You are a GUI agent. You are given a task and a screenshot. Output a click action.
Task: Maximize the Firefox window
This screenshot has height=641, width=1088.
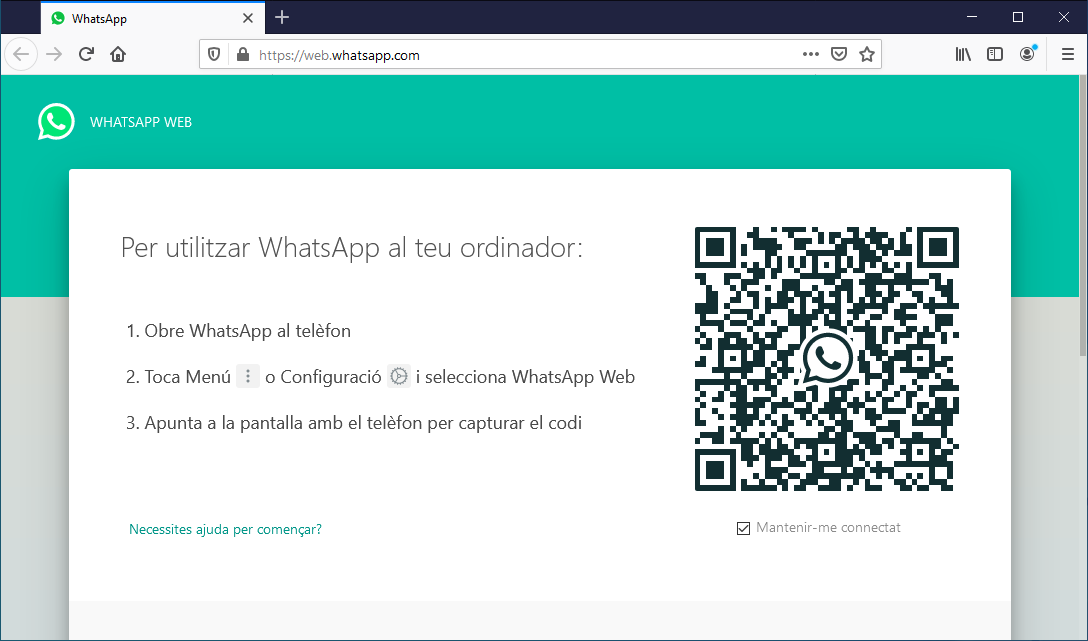click(x=1018, y=17)
